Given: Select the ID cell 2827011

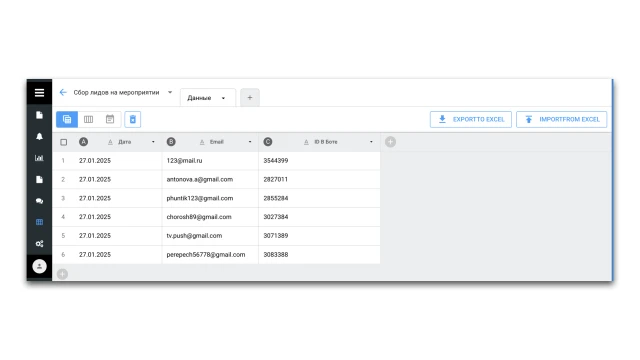Looking at the screenshot, I should [319, 179].
